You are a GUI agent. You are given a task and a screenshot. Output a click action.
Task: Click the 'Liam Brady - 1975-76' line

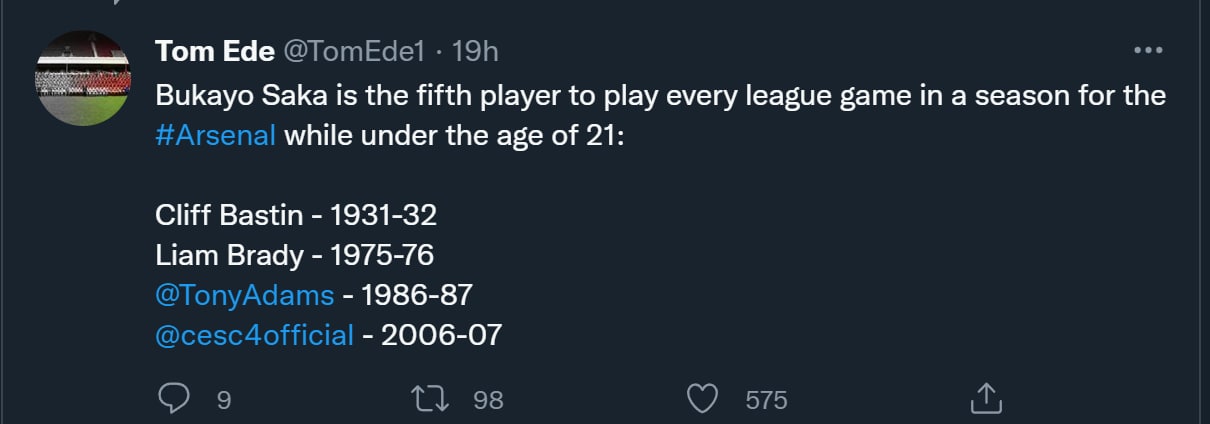[x=294, y=254]
